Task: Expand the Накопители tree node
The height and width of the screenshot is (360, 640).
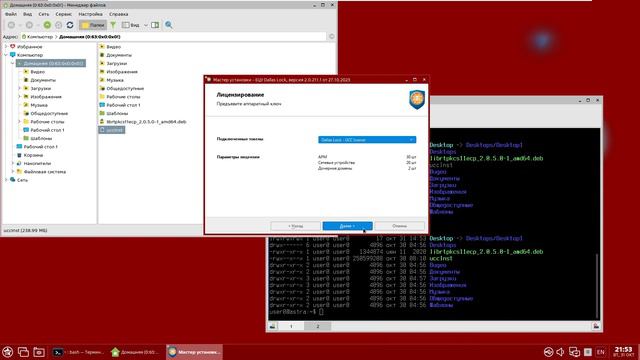Action: tap(12, 163)
